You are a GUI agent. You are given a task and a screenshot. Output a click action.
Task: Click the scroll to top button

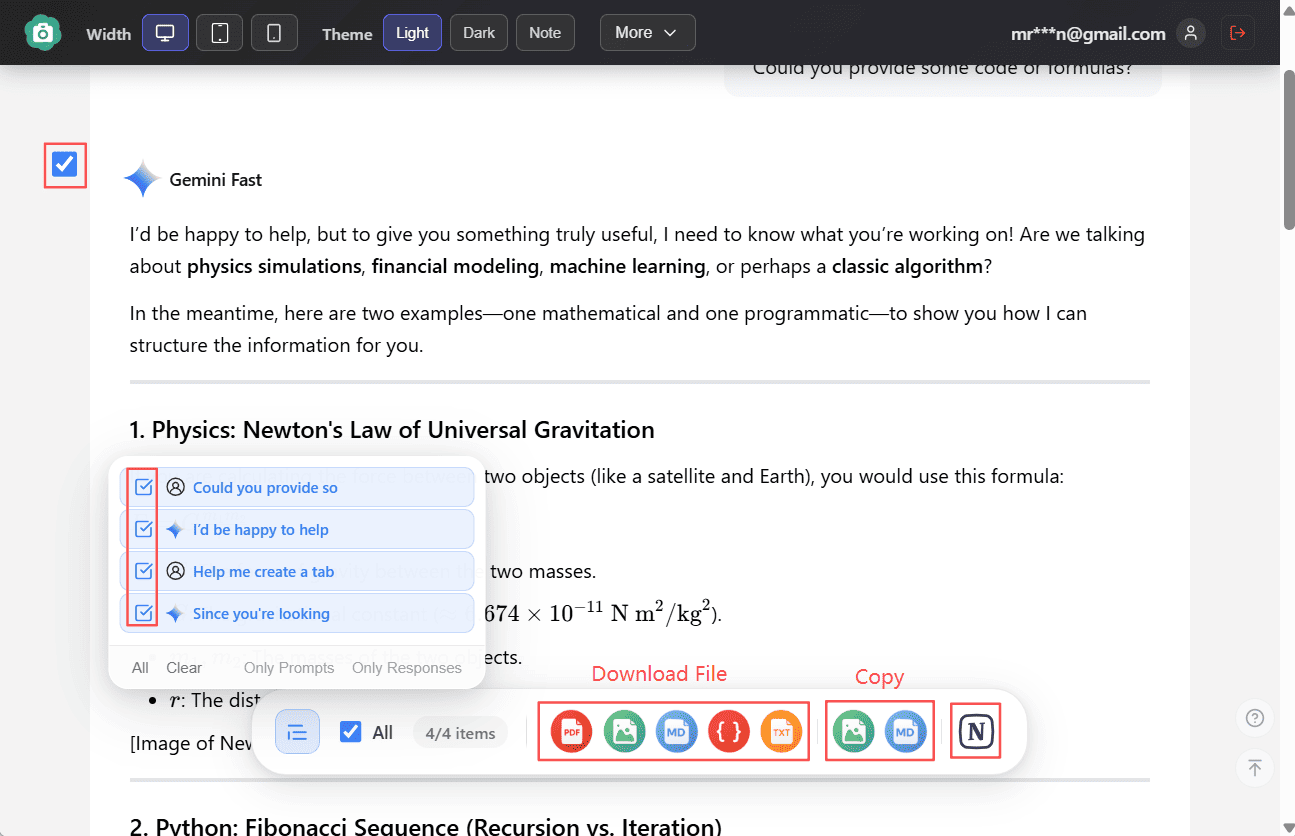(x=1254, y=768)
